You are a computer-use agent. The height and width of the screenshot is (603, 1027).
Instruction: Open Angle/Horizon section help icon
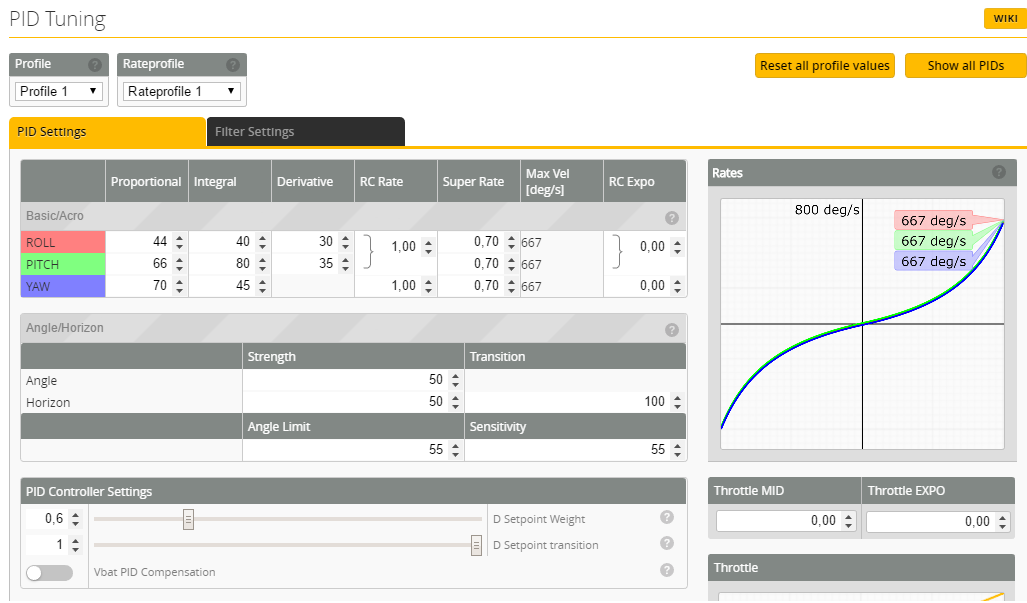(x=671, y=330)
